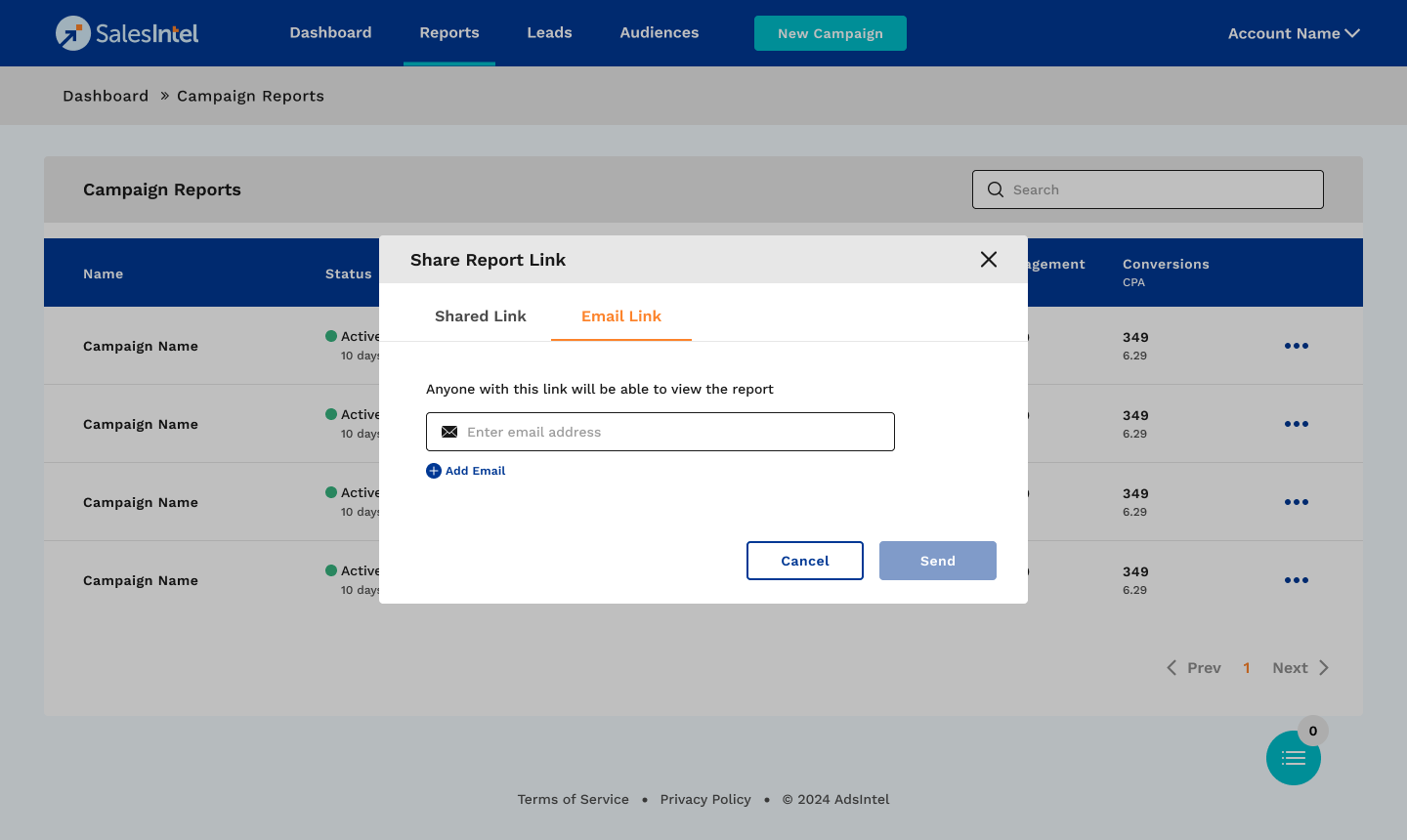Open three-dot menu for third campaign row
This screenshot has width=1407, height=840.
[1296, 502]
